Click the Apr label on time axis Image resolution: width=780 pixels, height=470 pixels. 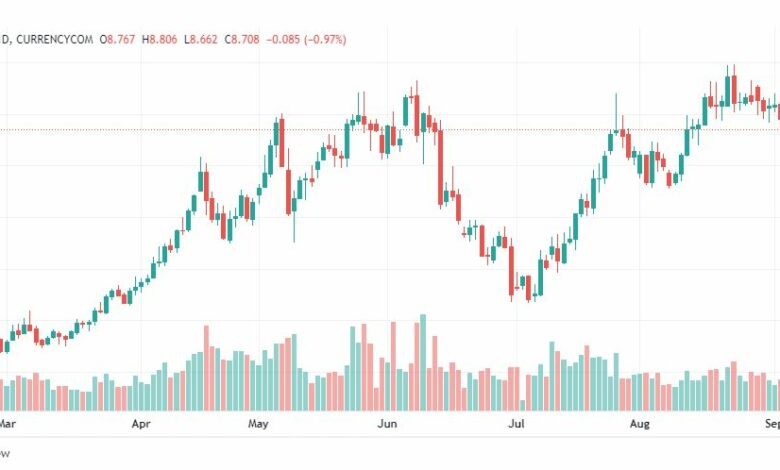(141, 424)
